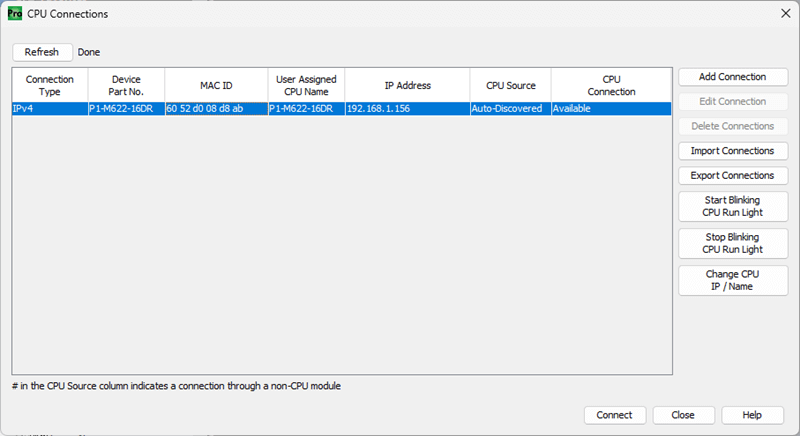Click the Device Part No. column header
800x436 pixels.
click(x=126, y=85)
